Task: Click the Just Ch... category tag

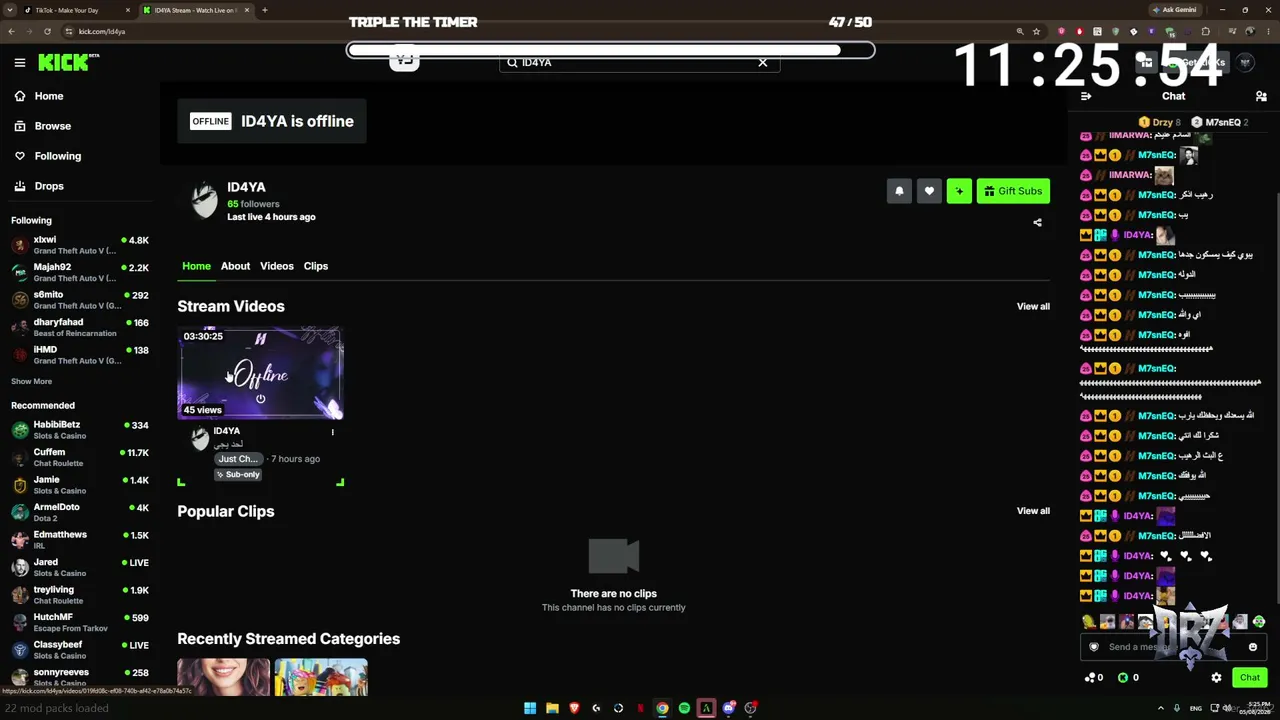Action: pyautogui.click(x=238, y=459)
